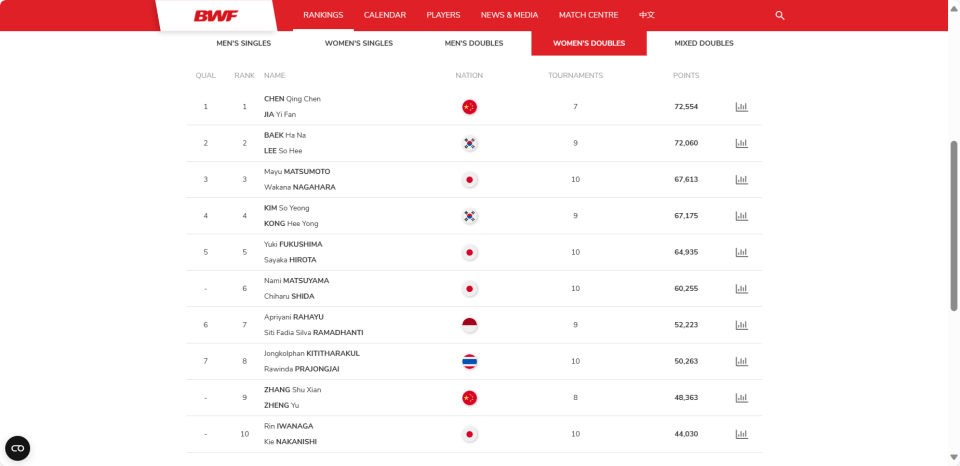Open Chiharu Shida player profile

tap(289, 296)
